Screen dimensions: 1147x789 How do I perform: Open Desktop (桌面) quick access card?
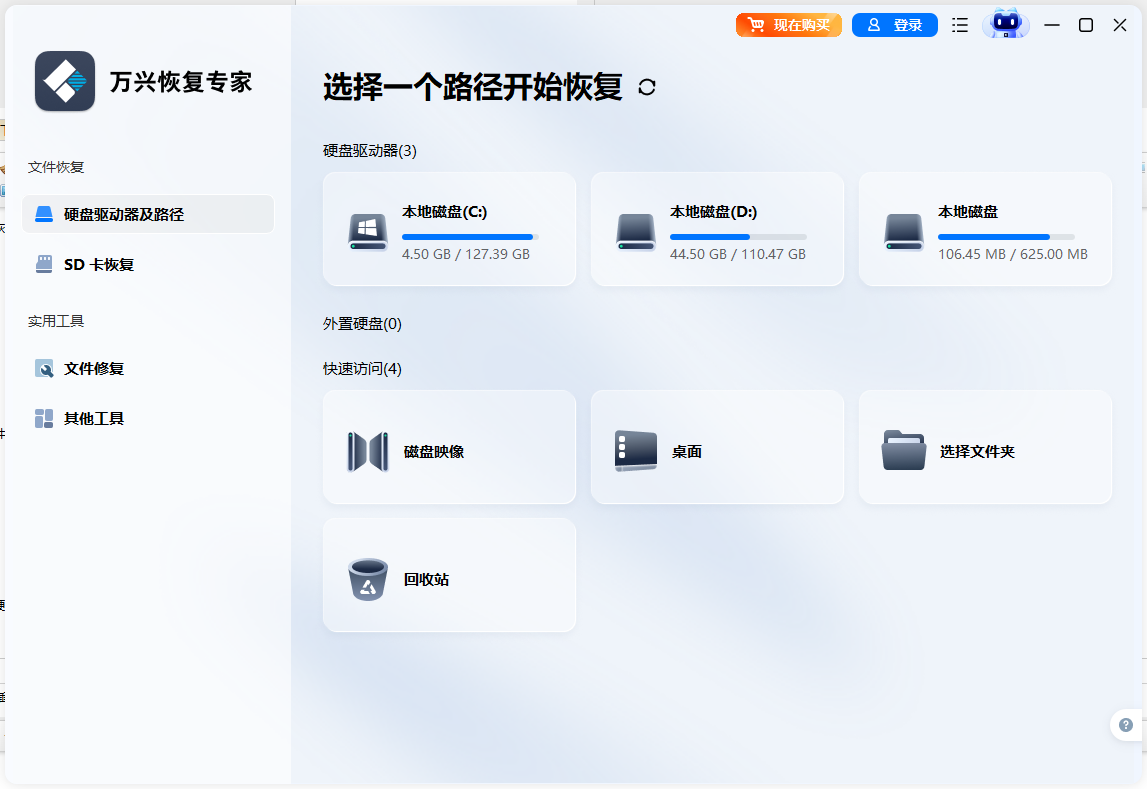click(x=717, y=447)
